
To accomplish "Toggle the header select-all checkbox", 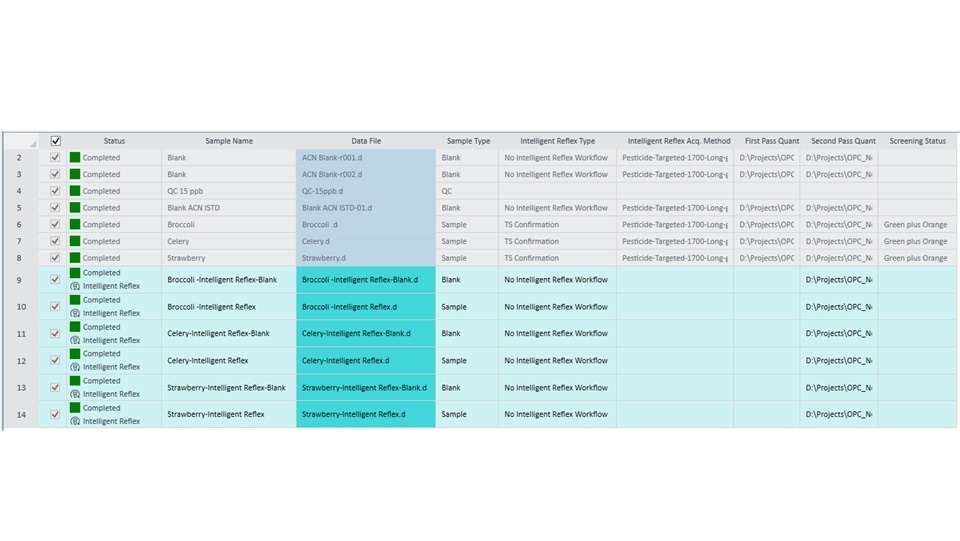I will (55, 141).
